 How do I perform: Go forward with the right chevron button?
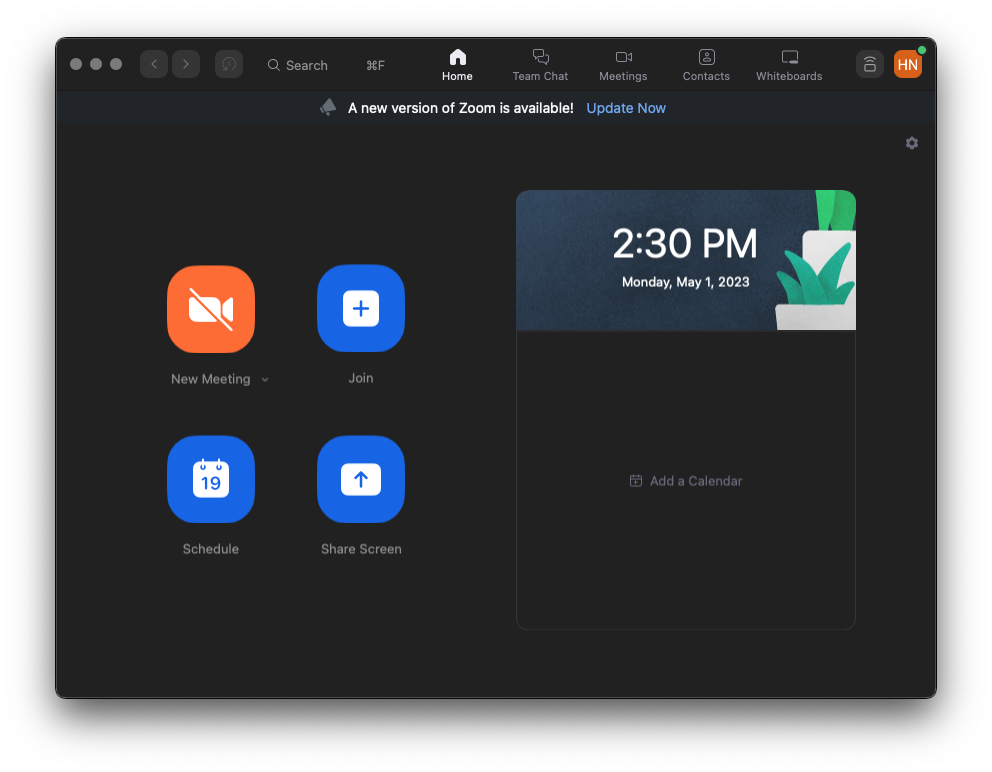[x=186, y=64]
